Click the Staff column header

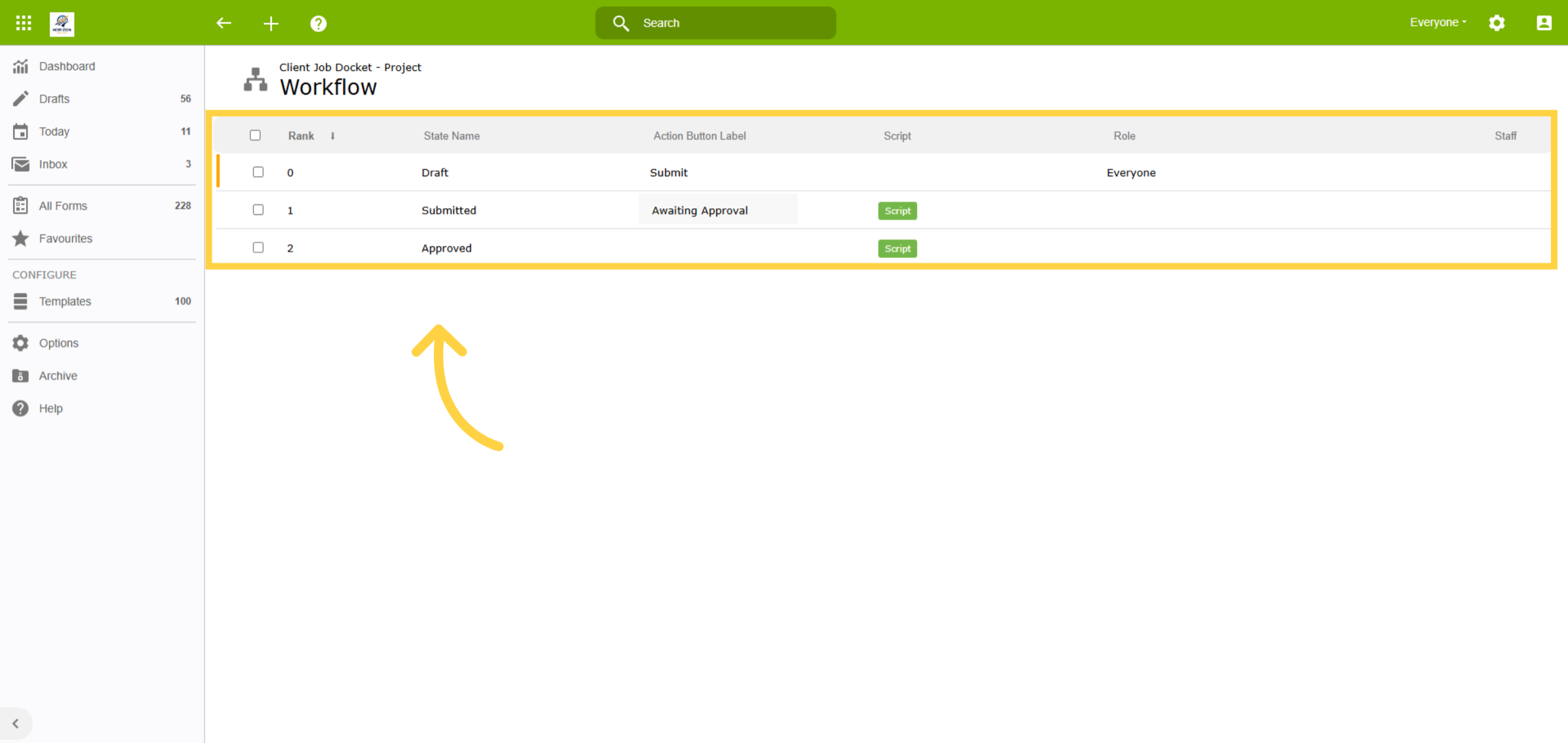pyautogui.click(x=1506, y=136)
